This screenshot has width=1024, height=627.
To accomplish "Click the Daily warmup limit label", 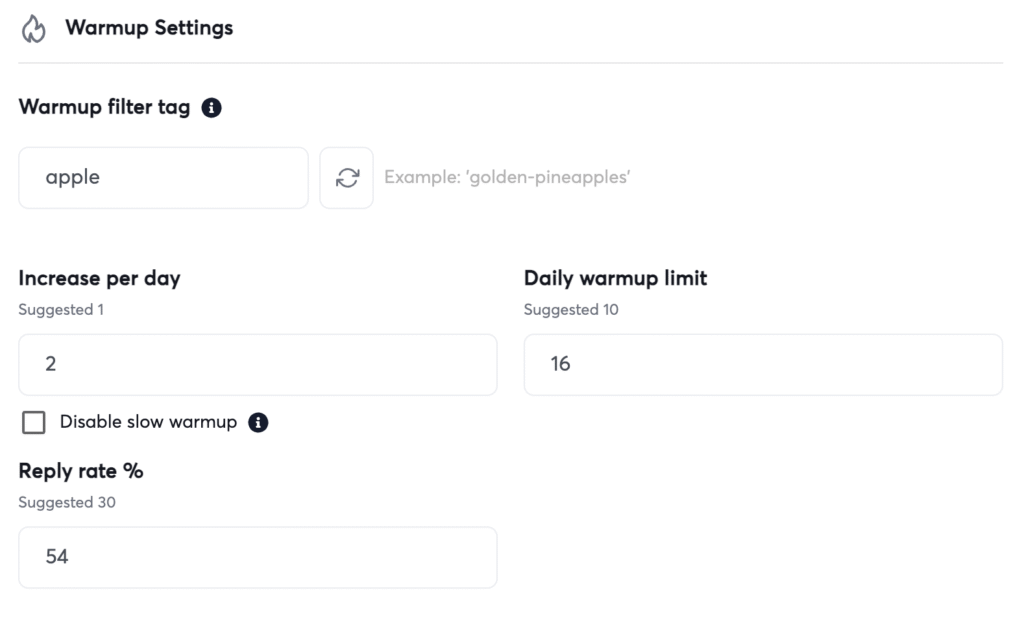I will 615,279.
